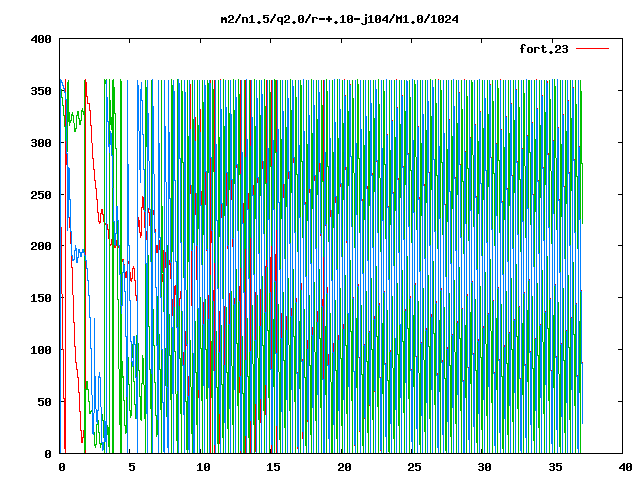Viewport: 640px width, 480px height.
Task: Click the x-axis label 15
Action: click(273, 467)
